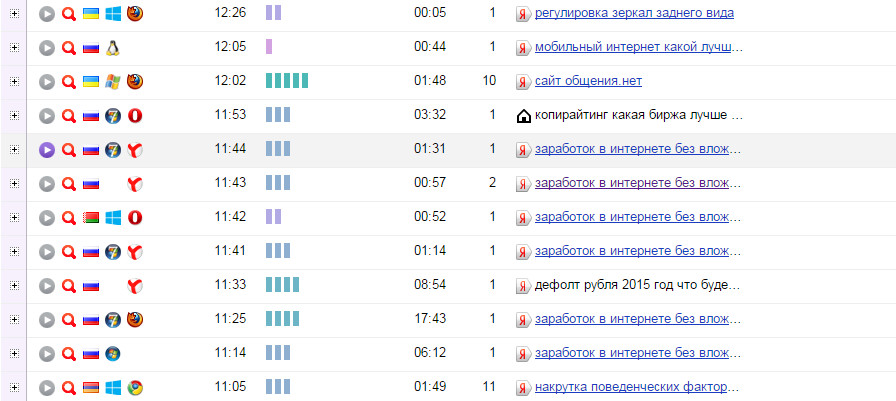896x401 pixels.
Task: Click the four-bar activity indicator at 11:33
Action: tap(282, 284)
